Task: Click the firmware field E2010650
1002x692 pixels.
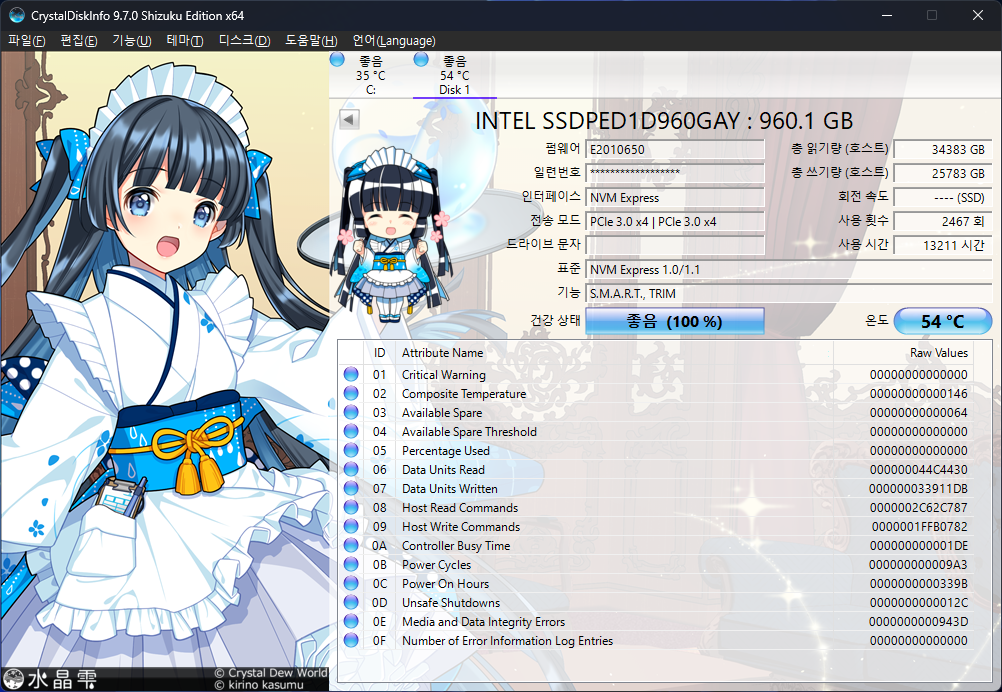Action: (675, 150)
